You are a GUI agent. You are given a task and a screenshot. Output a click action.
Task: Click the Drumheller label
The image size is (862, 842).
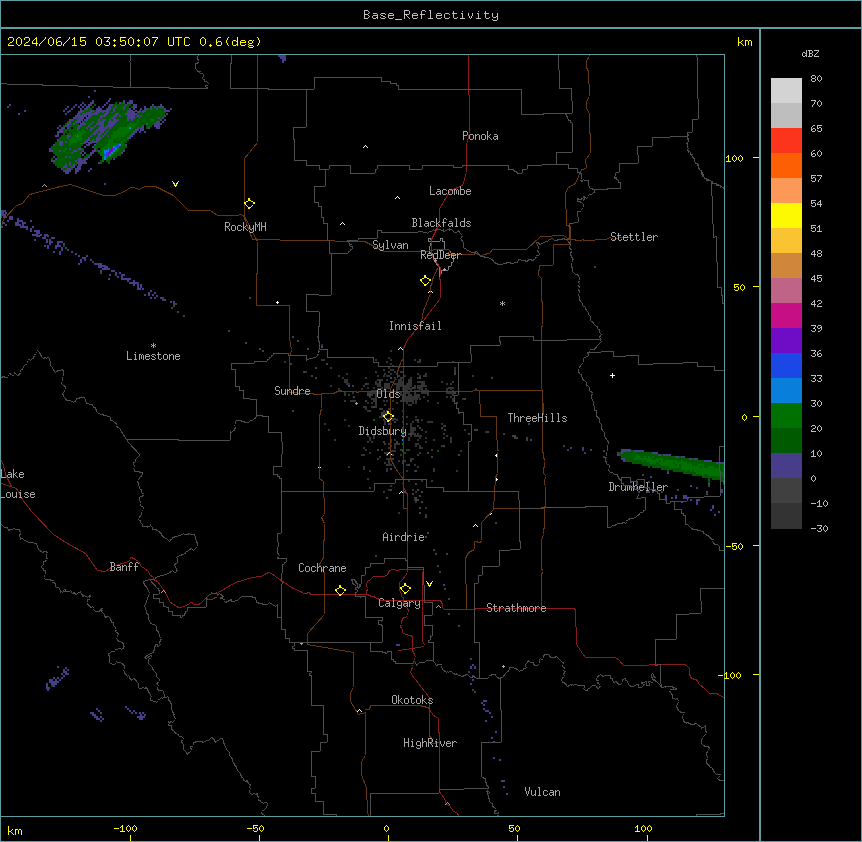coord(638,487)
